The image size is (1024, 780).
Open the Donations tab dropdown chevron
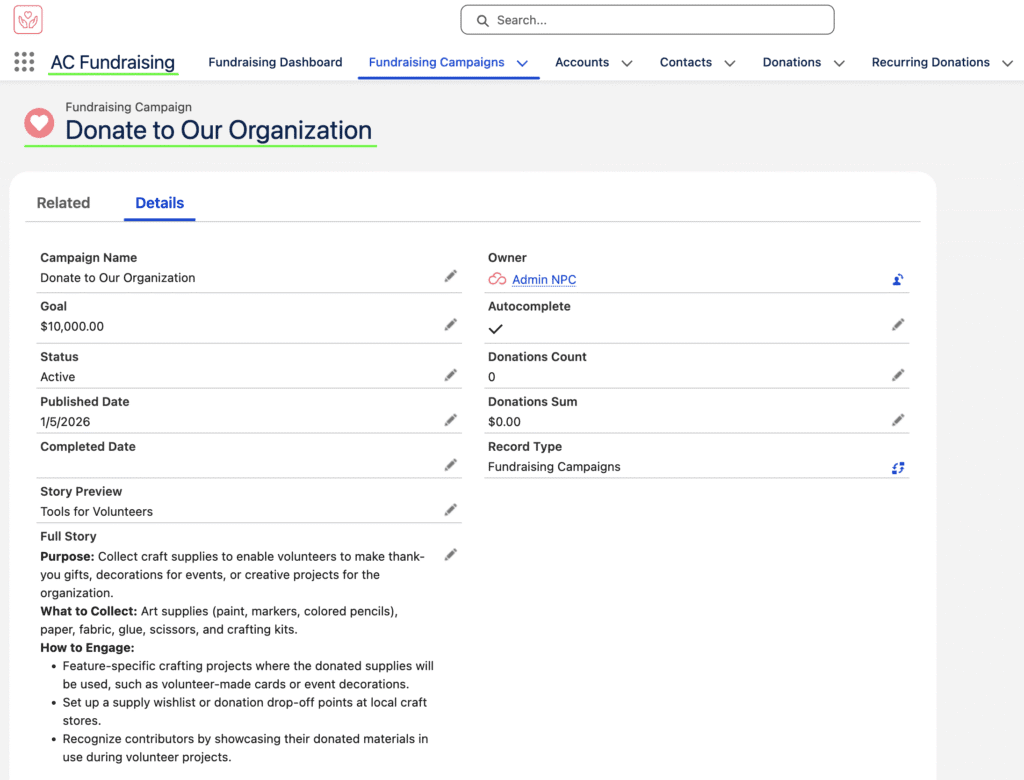[839, 63]
